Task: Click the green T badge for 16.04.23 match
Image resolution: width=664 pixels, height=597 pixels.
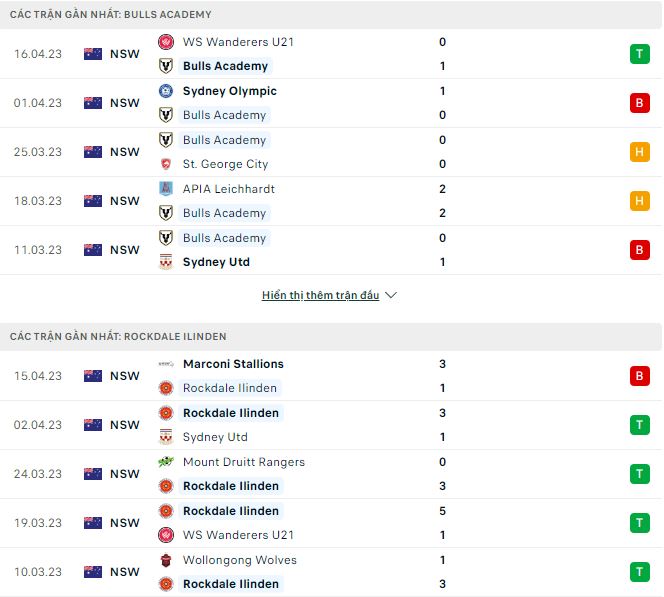Action: pyautogui.click(x=639, y=54)
